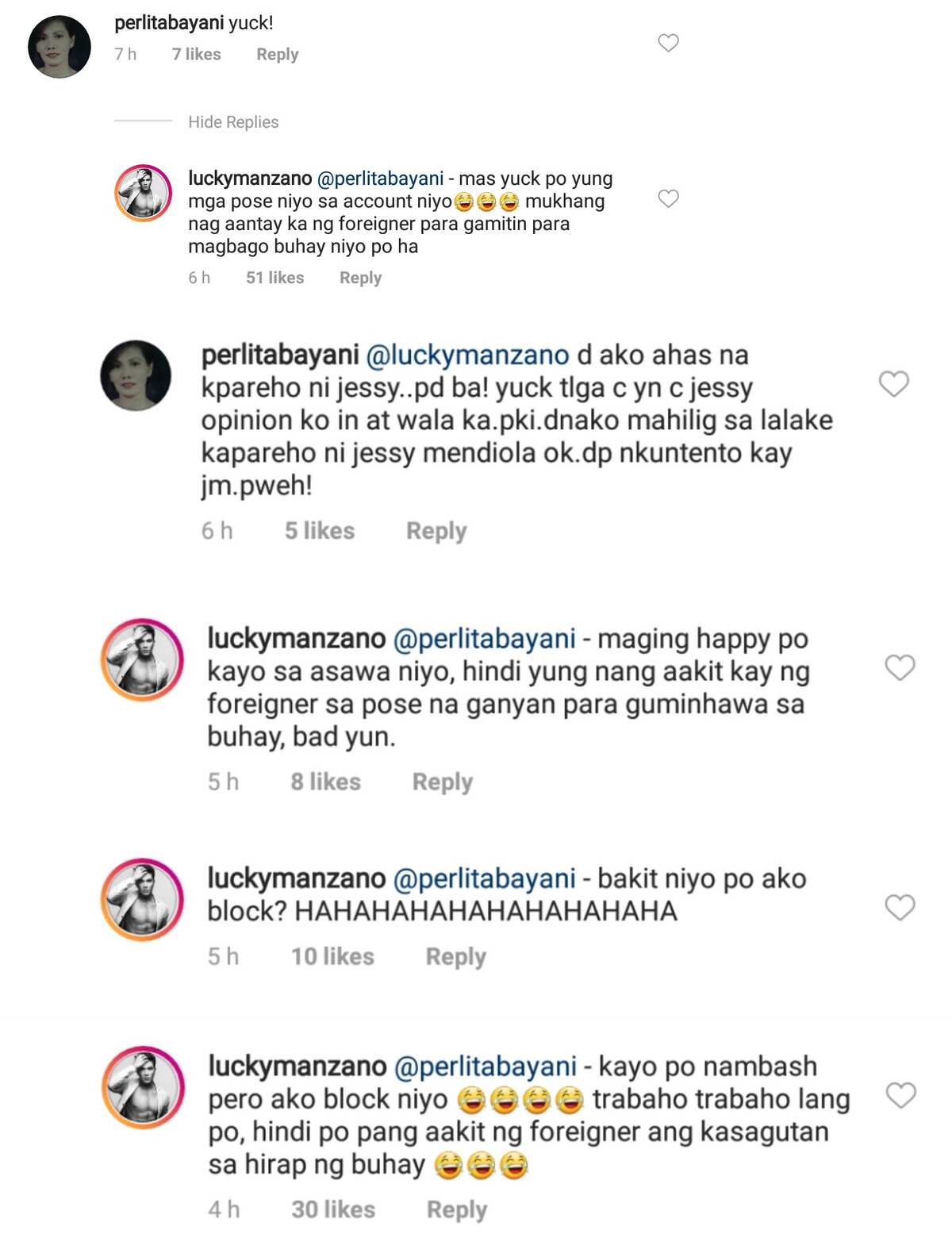Open @perlitabayani mention in 'bakit niyo' comment
This screenshot has width=952, height=1253.
[x=485, y=878]
